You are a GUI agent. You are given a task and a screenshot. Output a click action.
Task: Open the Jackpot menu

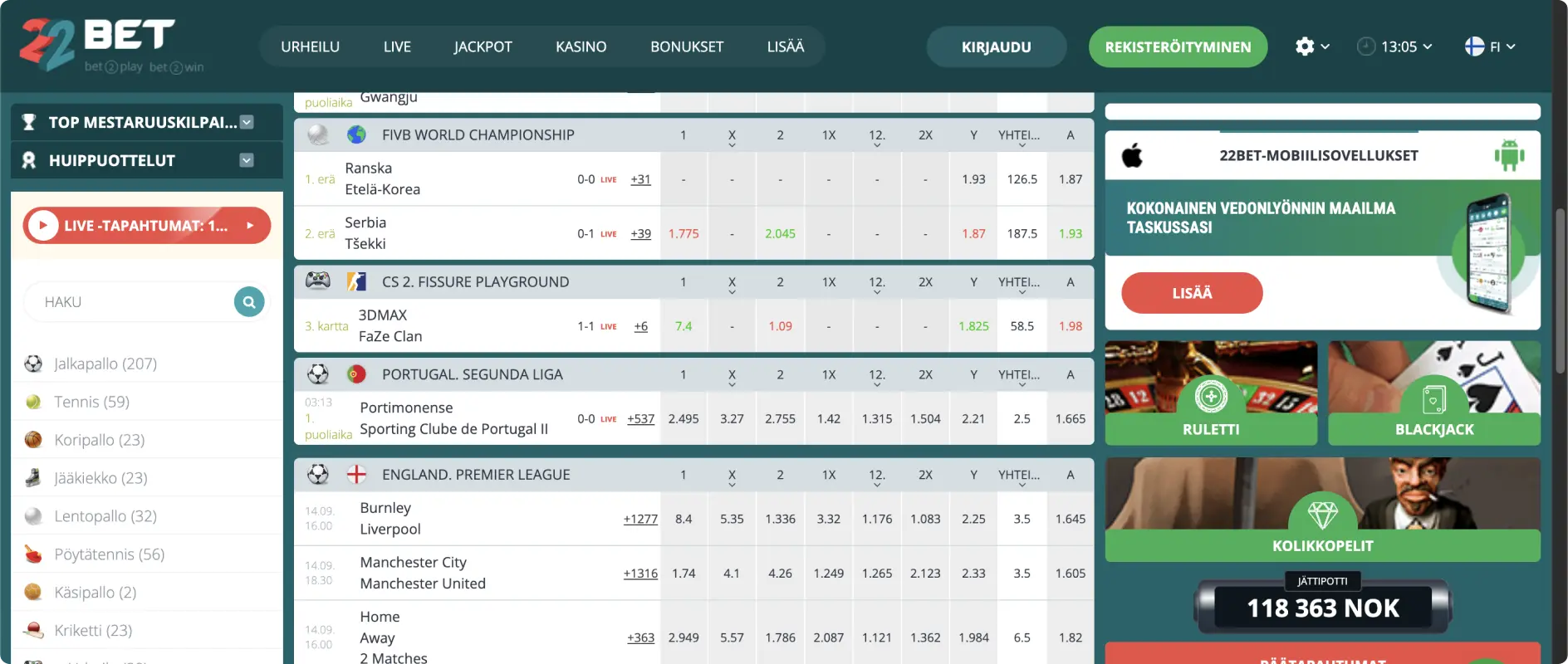tap(483, 46)
